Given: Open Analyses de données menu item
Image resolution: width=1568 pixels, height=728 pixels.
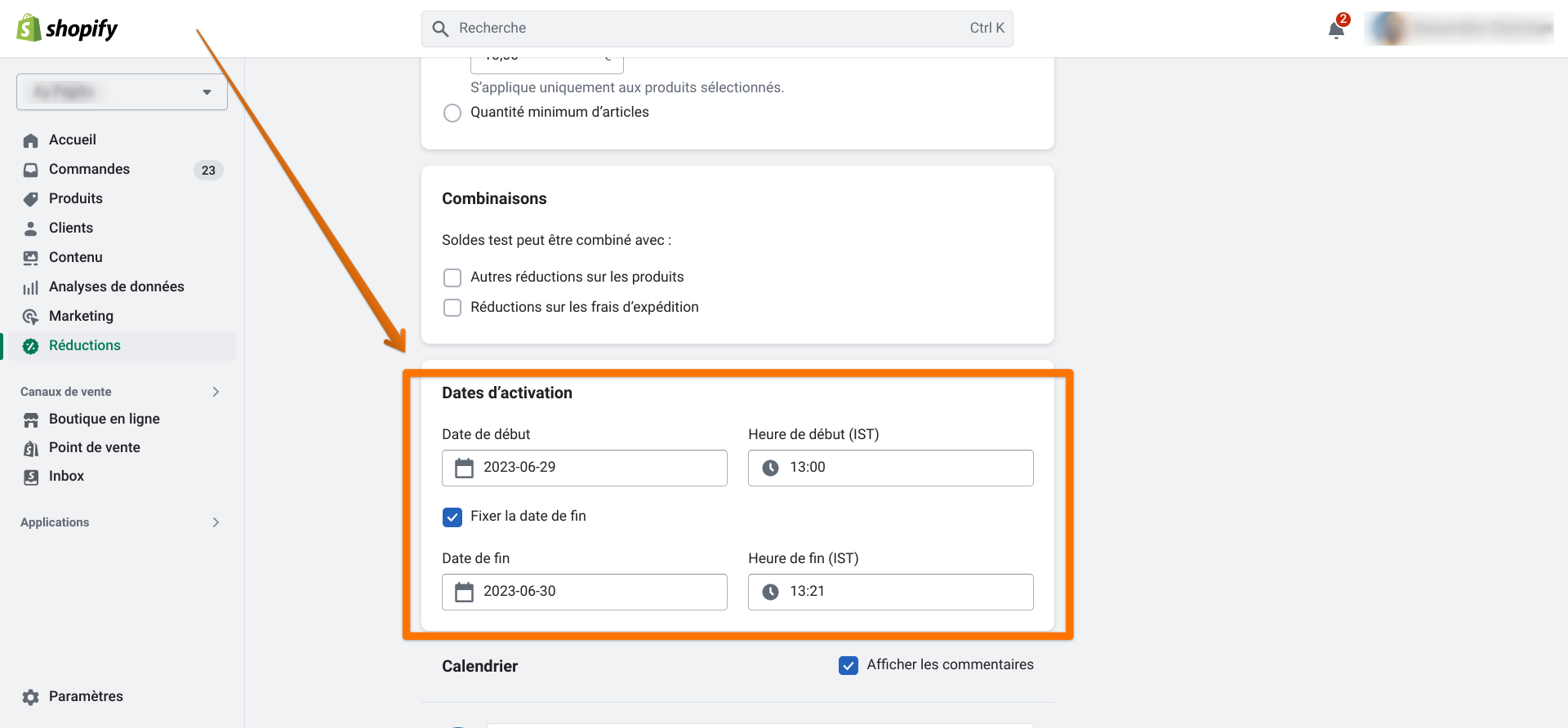Looking at the screenshot, I should pyautogui.click(x=116, y=287).
